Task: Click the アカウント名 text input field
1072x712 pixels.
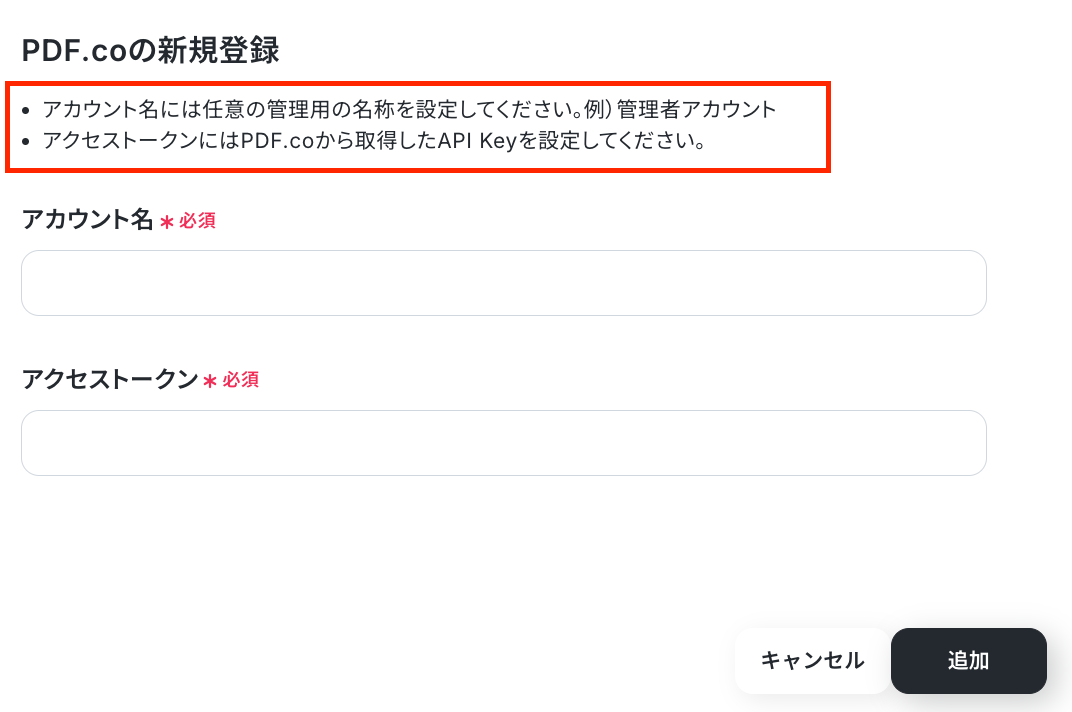Action: [503, 283]
